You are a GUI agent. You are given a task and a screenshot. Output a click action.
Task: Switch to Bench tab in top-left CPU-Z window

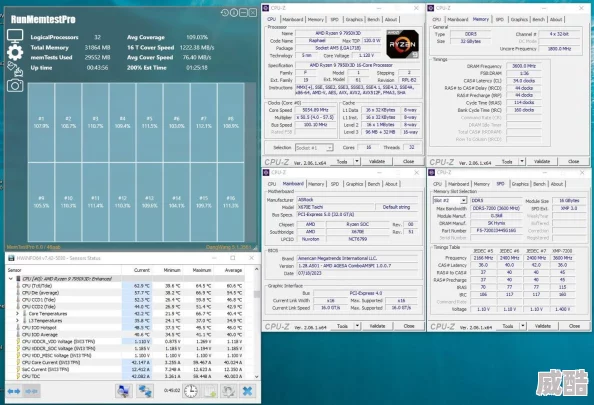pos(374,19)
